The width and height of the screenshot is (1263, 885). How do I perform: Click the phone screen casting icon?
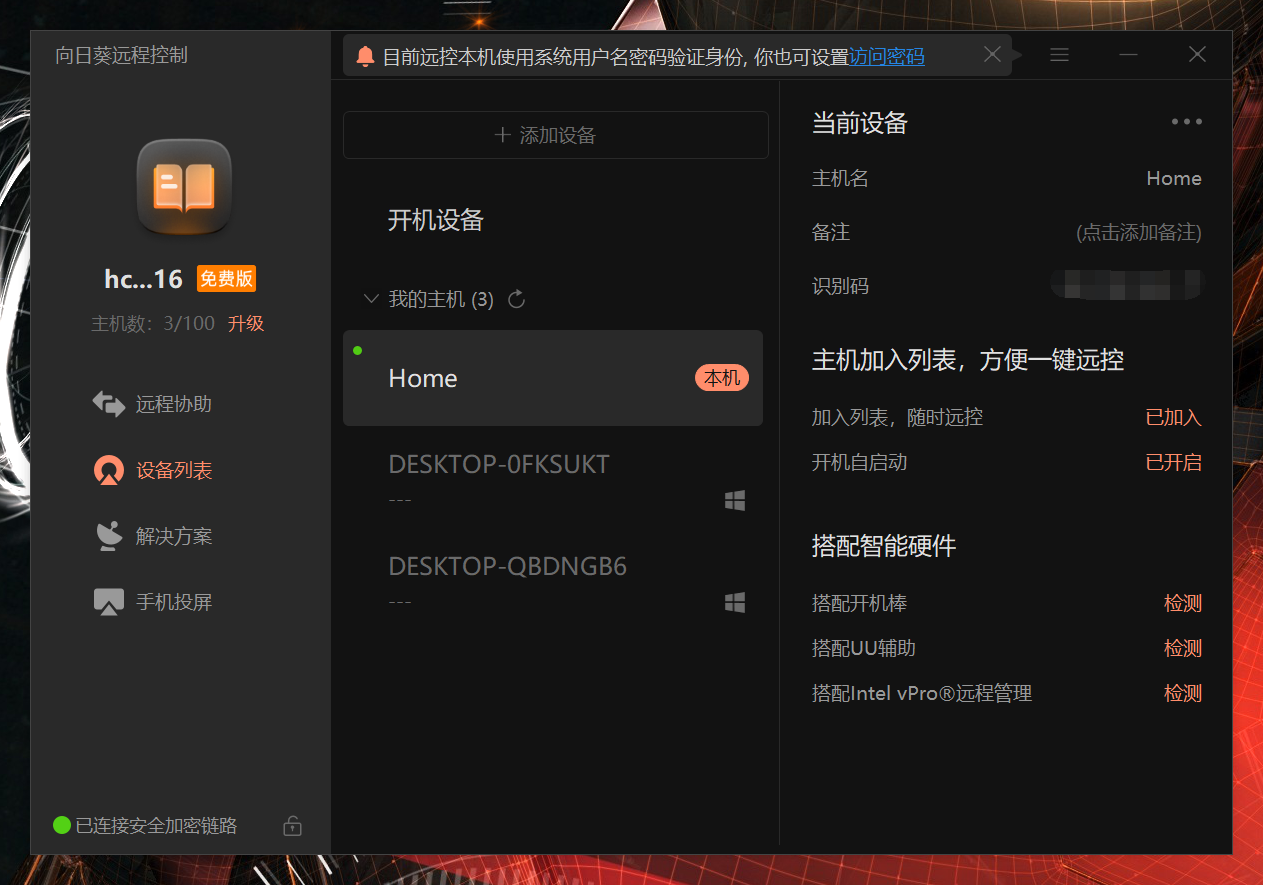(x=108, y=602)
